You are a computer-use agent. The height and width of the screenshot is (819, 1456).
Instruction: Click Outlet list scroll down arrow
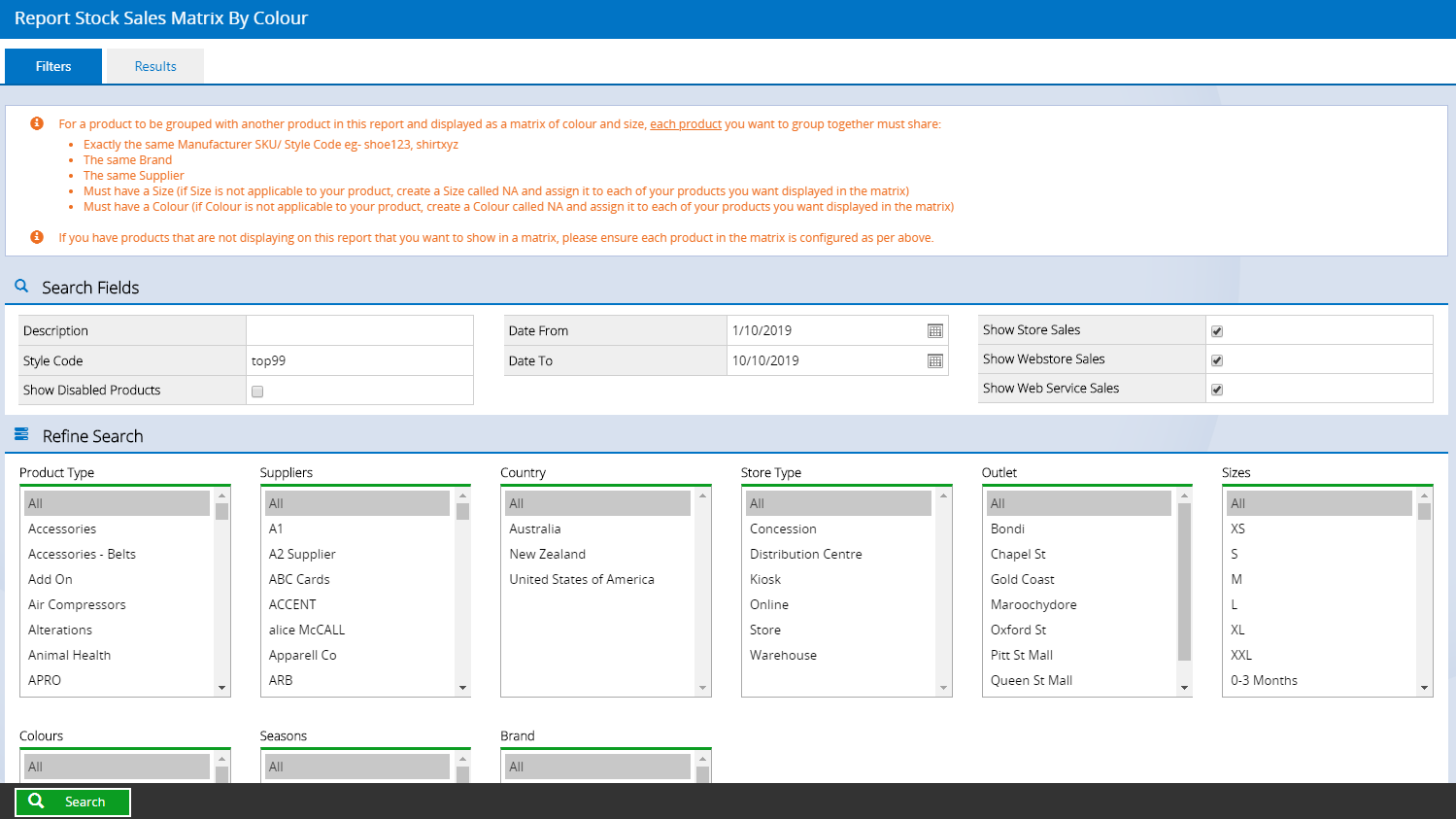click(x=1184, y=688)
